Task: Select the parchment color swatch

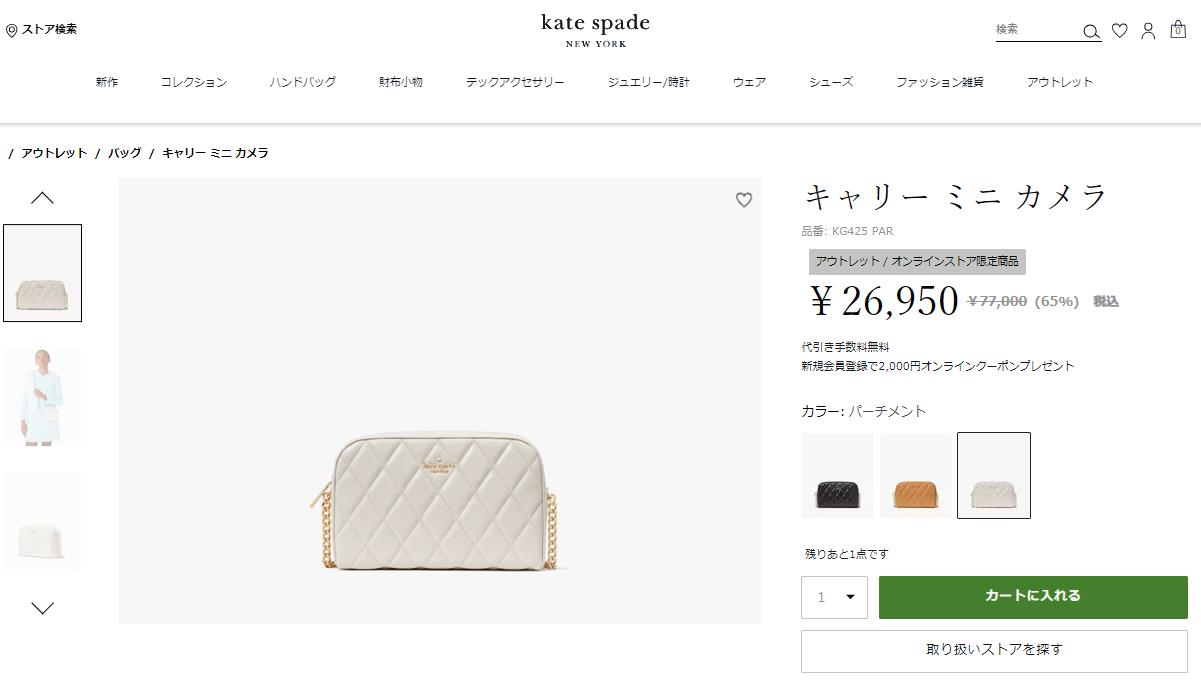Action: [994, 476]
